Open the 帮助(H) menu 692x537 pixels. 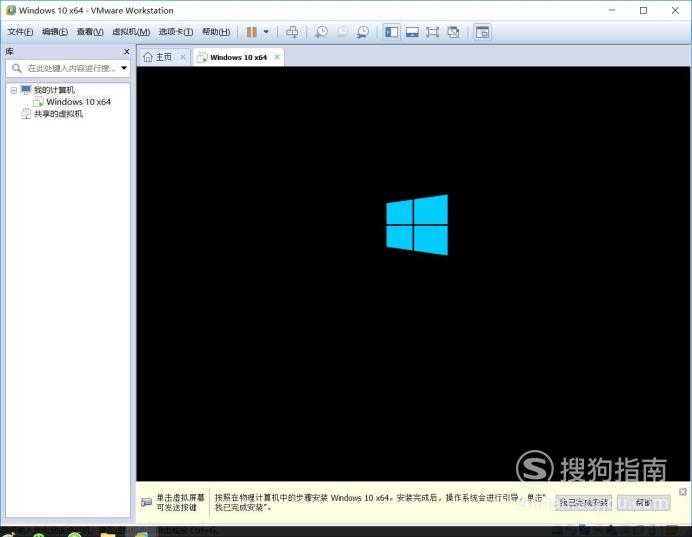point(216,32)
